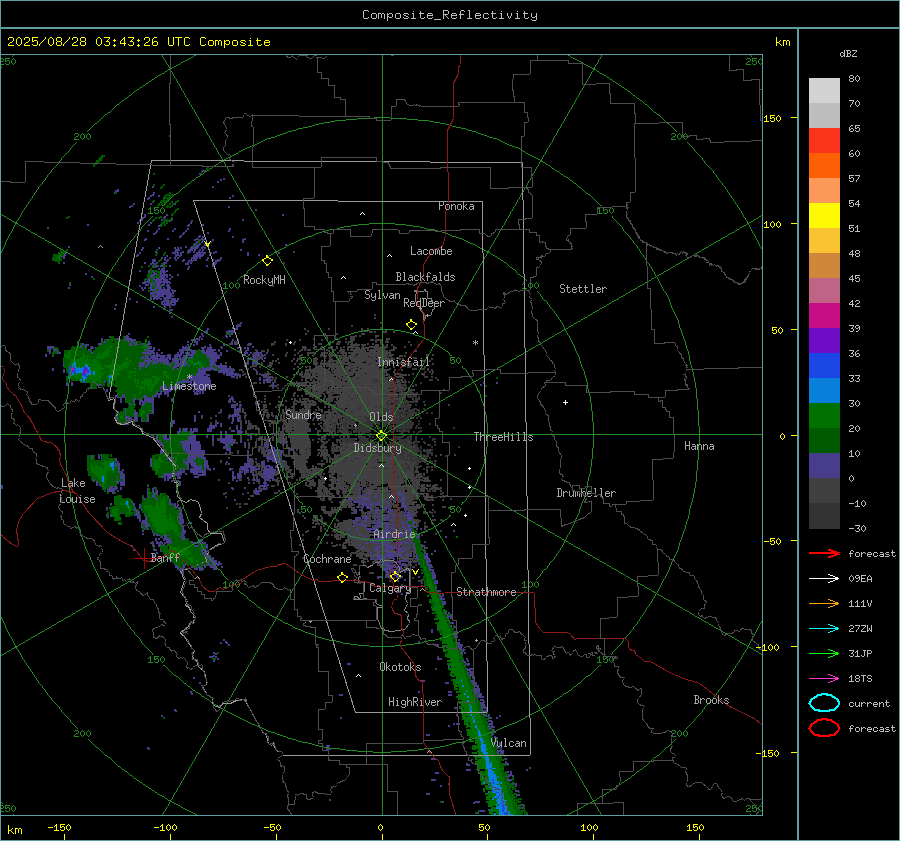Screen dimensions: 900x841
Task: Select the yellow 54-51 dBZ swatch
Action: [x=824, y=215]
